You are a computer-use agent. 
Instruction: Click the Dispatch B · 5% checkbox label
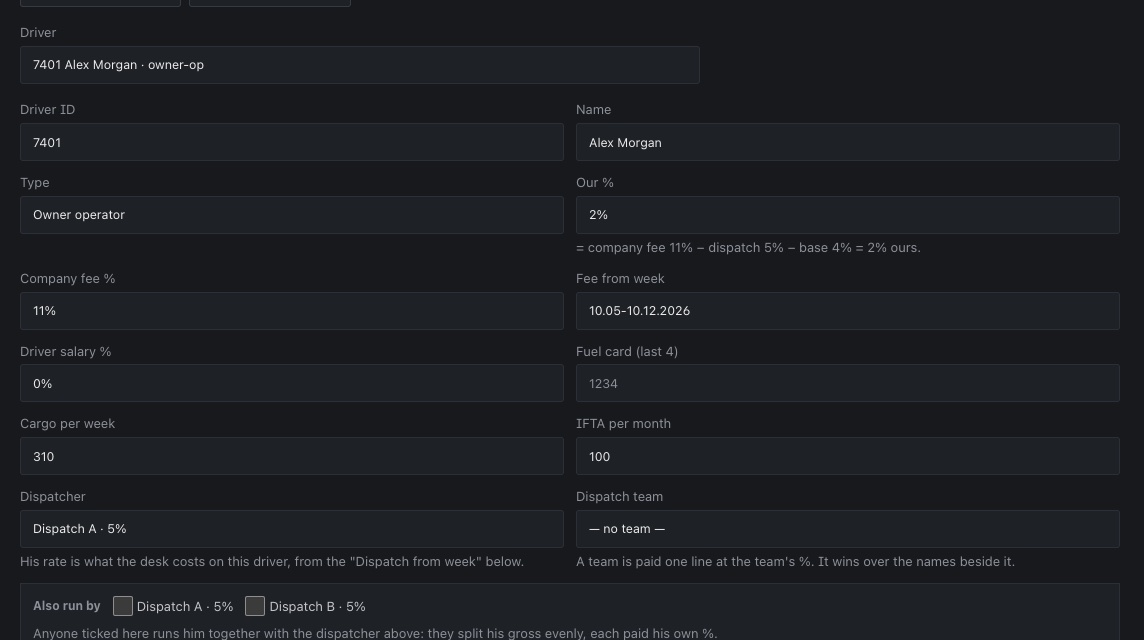click(317, 606)
